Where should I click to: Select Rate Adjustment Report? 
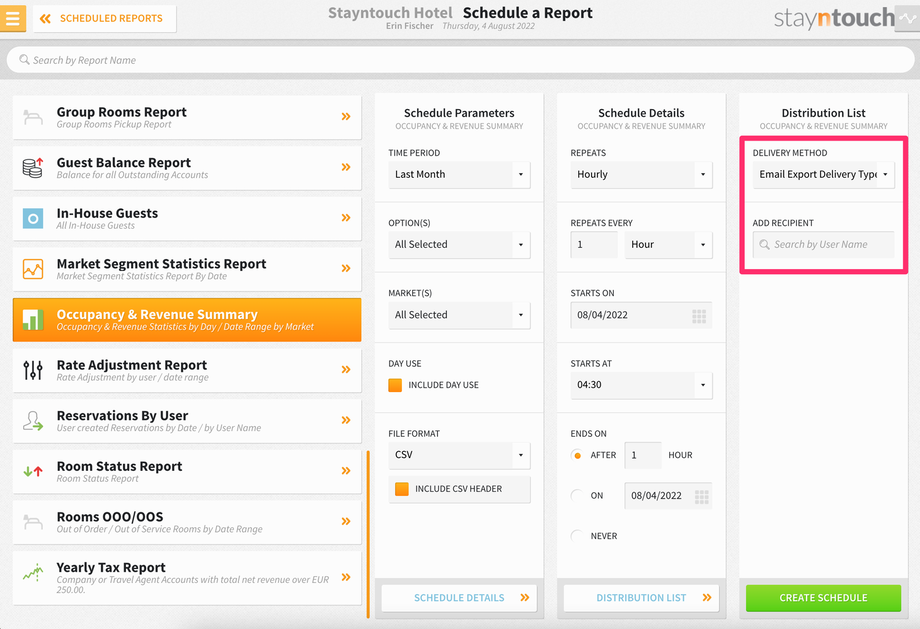tap(187, 370)
